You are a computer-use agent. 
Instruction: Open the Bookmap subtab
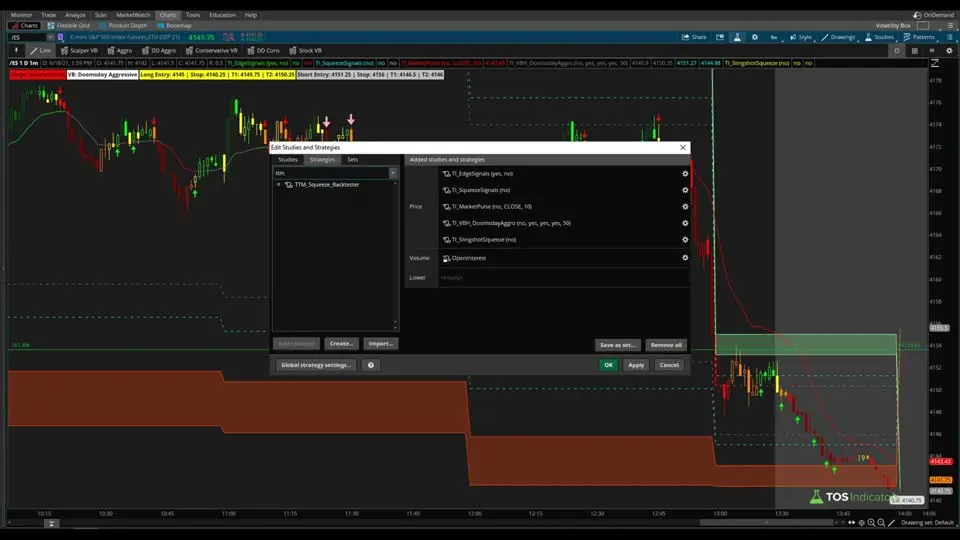pos(174,26)
